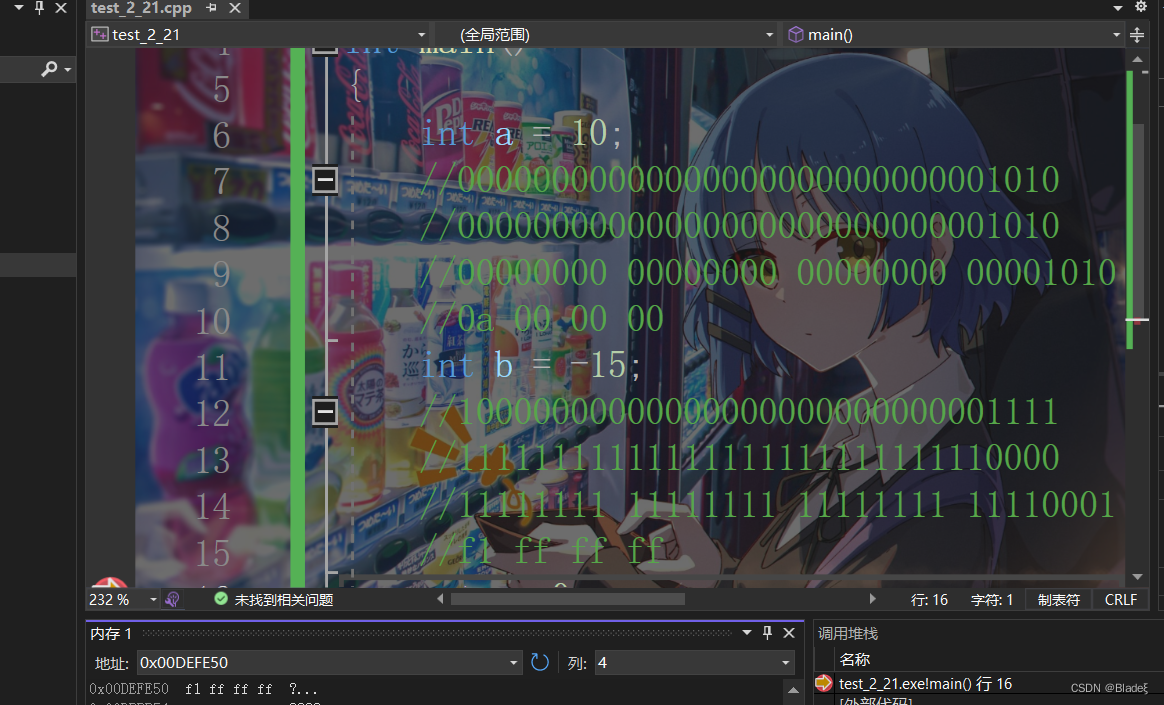Click the line indicator 行: 16
This screenshot has height=705, width=1164.
[x=929, y=600]
